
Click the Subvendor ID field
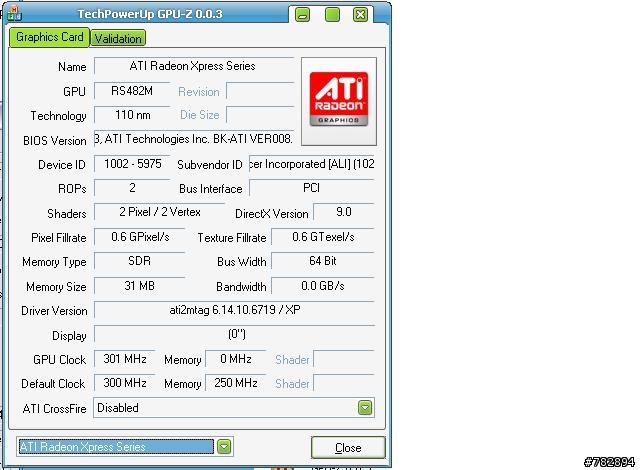[312, 164]
